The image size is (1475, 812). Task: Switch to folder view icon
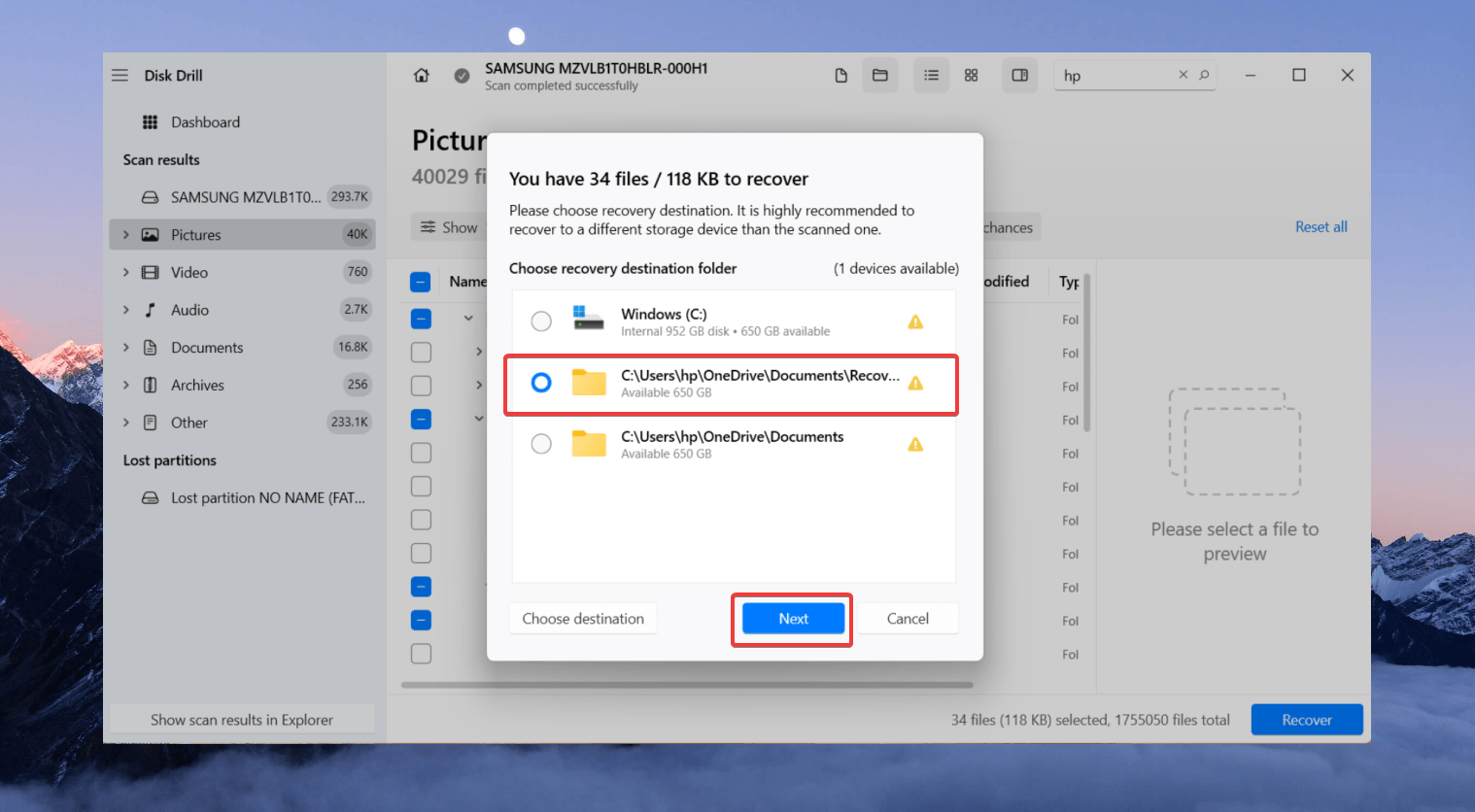[880, 75]
